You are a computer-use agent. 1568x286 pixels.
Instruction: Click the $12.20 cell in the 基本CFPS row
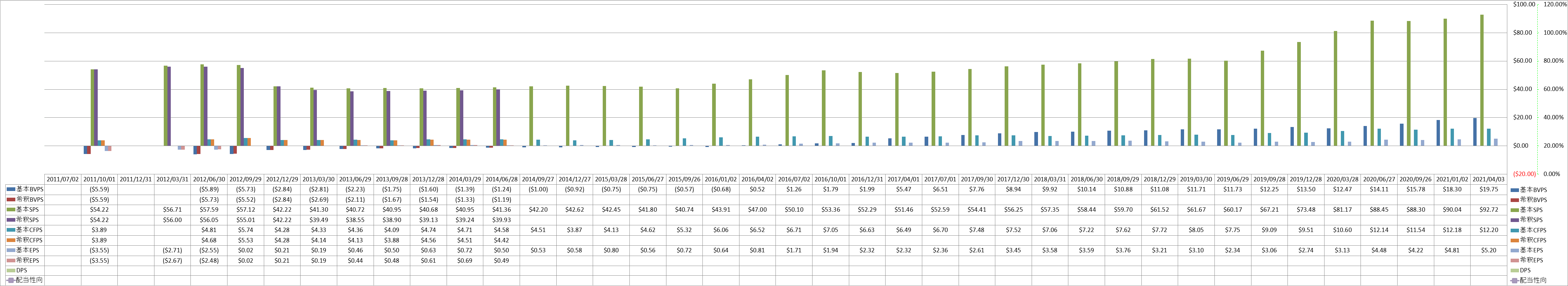click(x=1490, y=230)
